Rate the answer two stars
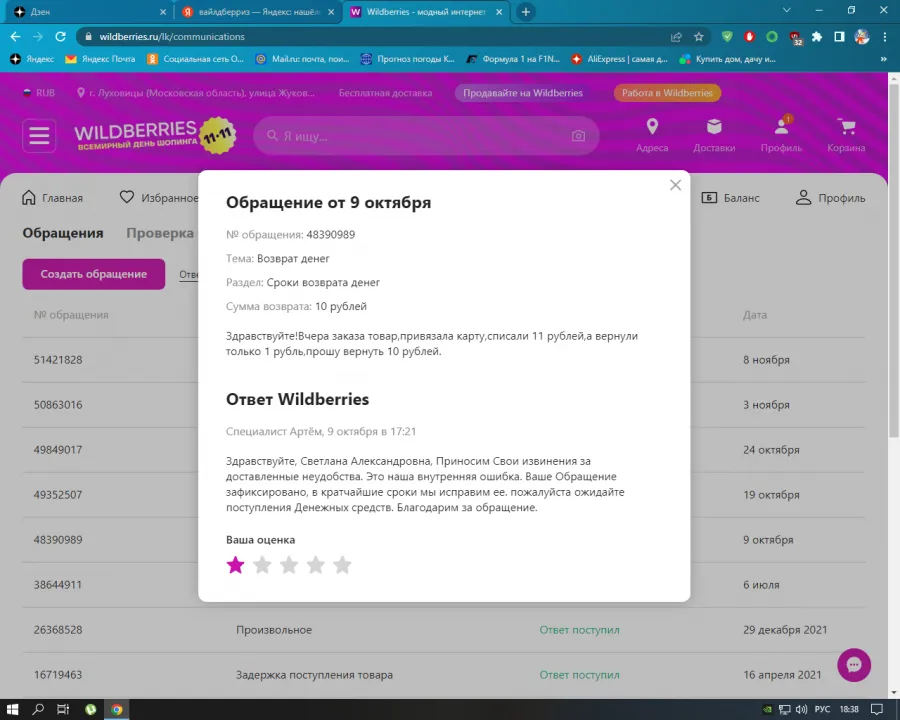This screenshot has height=720, width=900. point(262,565)
